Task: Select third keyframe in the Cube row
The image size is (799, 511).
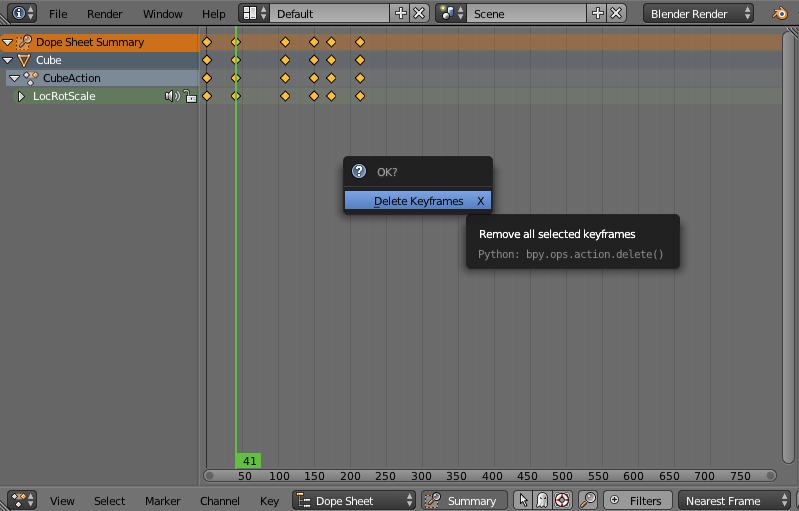Action: pos(285,60)
